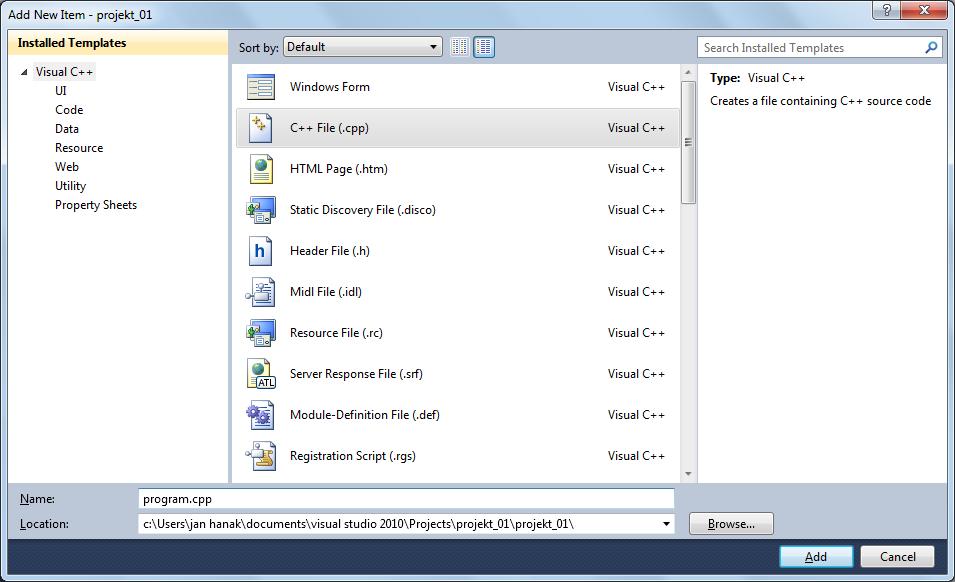Select the 'Windows Form' template name
Image resolution: width=955 pixels, height=582 pixels.
pos(329,87)
